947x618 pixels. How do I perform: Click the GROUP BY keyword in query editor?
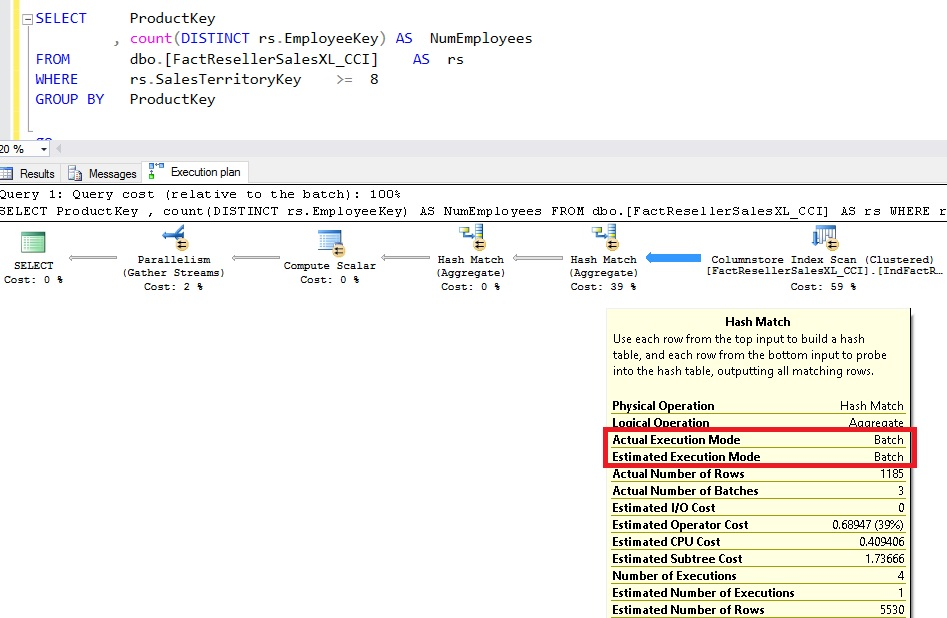pyautogui.click(x=69, y=99)
